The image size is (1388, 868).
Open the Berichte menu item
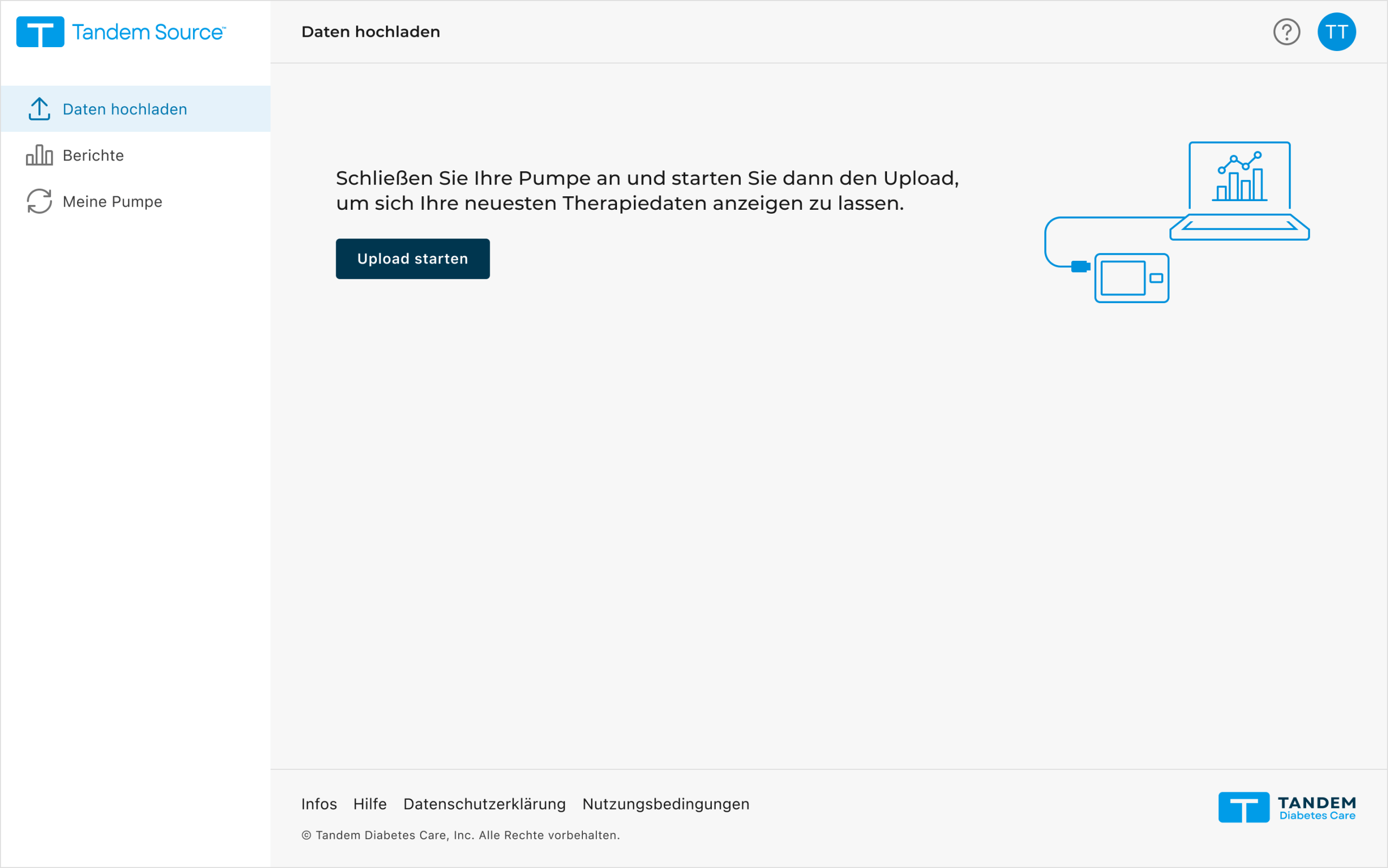93,156
